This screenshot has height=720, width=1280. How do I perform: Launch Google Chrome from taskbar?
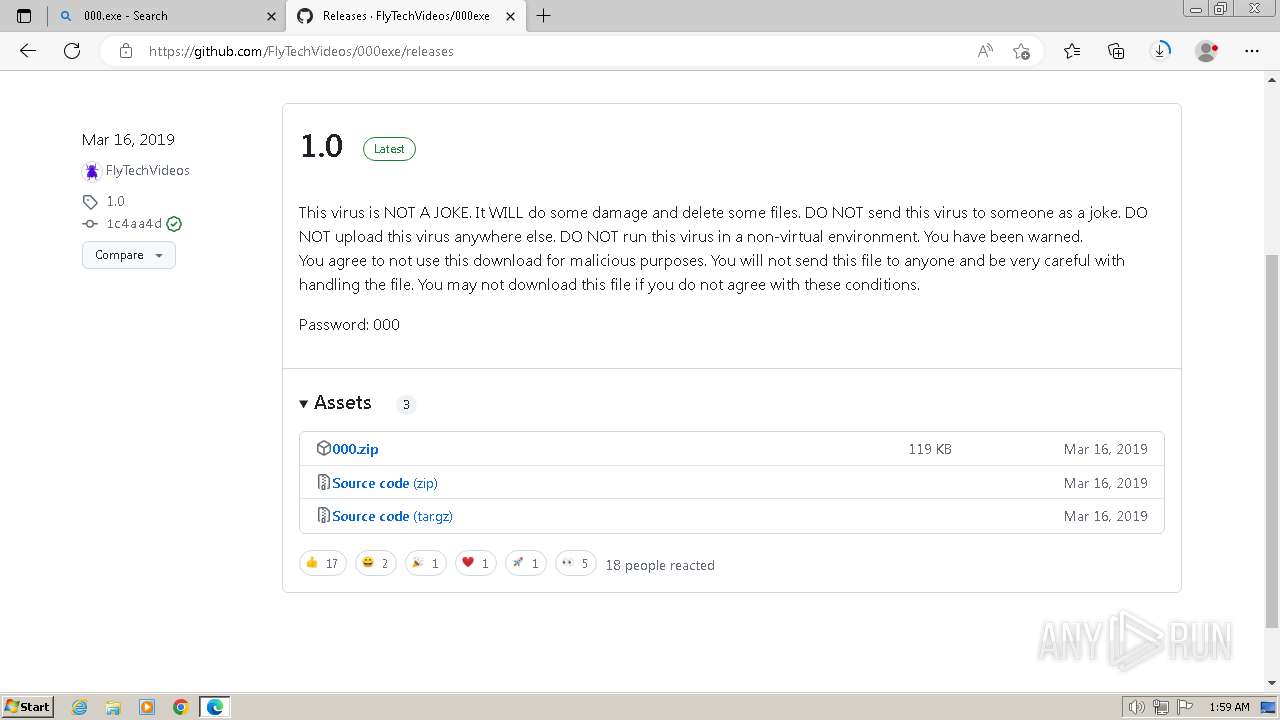tap(181, 707)
